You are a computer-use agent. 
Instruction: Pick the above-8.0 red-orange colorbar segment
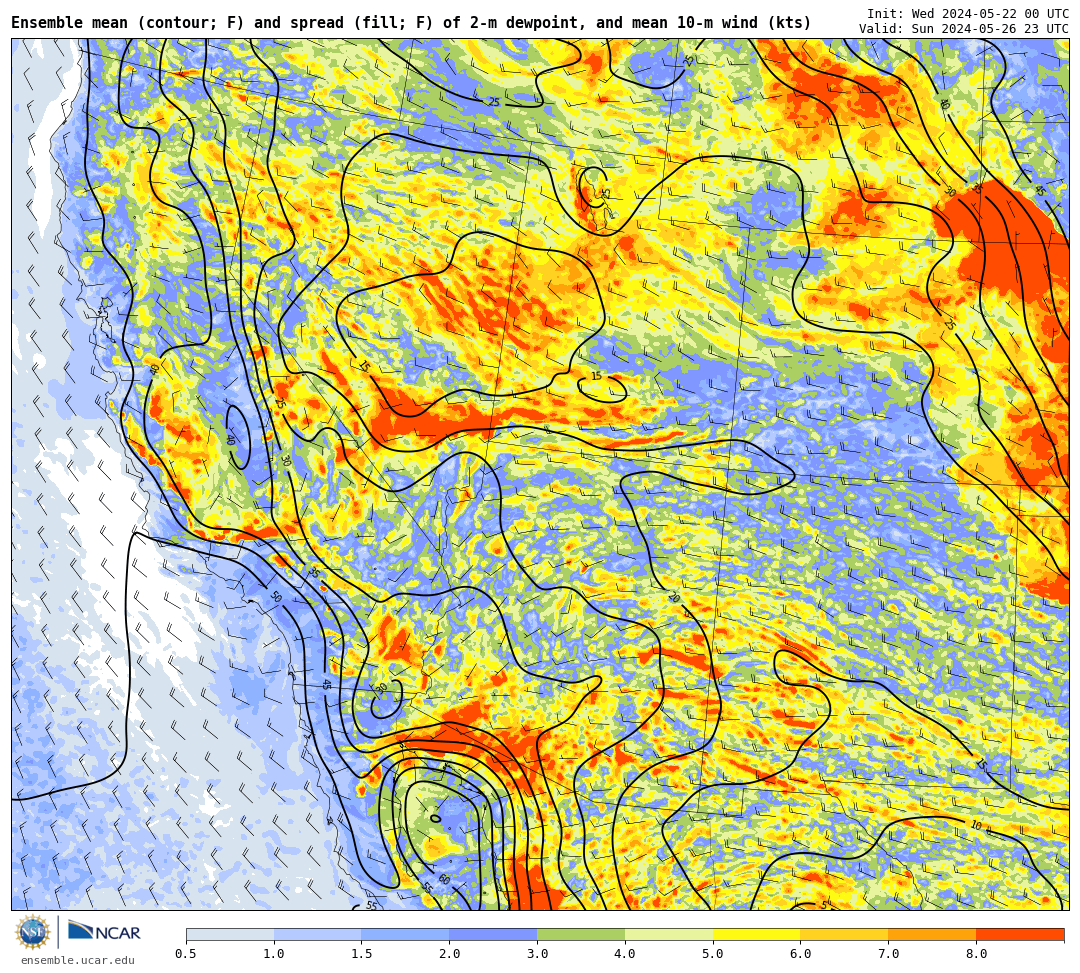[1020, 934]
